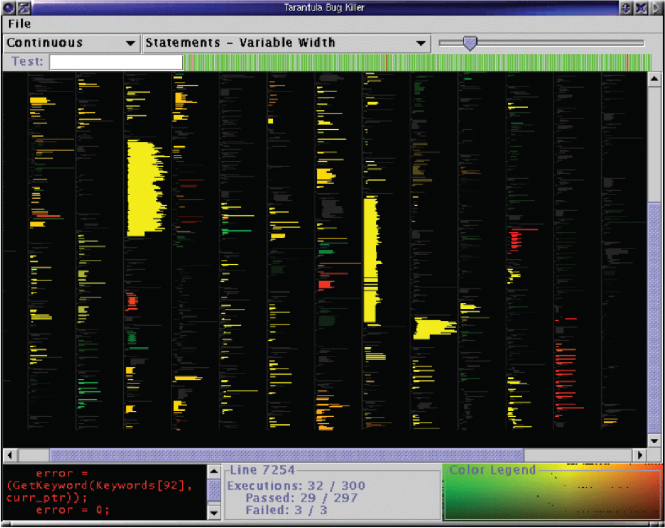Select the tall yellow statement block in eighth column

[x=370, y=260]
